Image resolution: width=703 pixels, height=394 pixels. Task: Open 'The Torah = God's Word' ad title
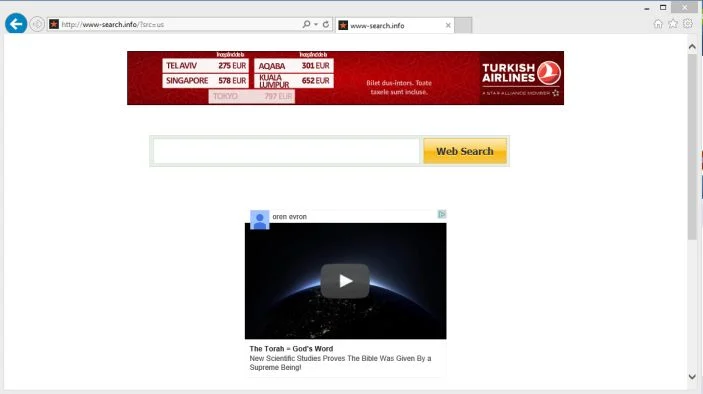click(291, 349)
